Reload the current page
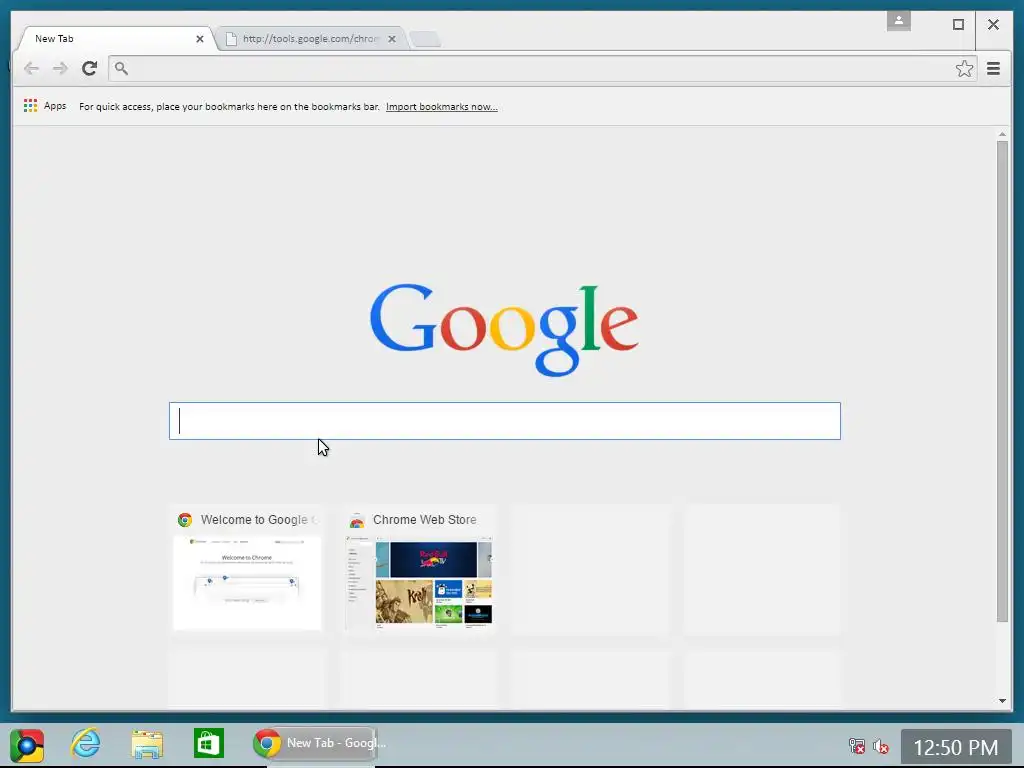This screenshot has width=1024, height=768. [x=89, y=68]
